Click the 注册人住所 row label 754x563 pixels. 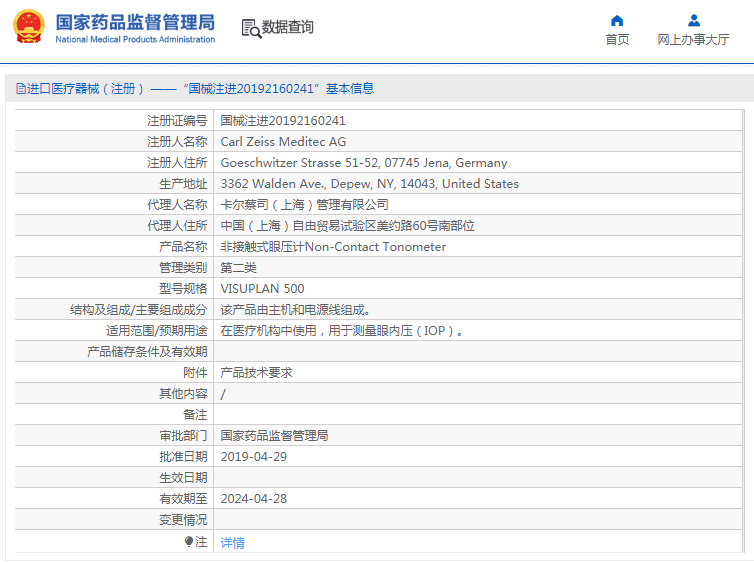click(x=177, y=163)
